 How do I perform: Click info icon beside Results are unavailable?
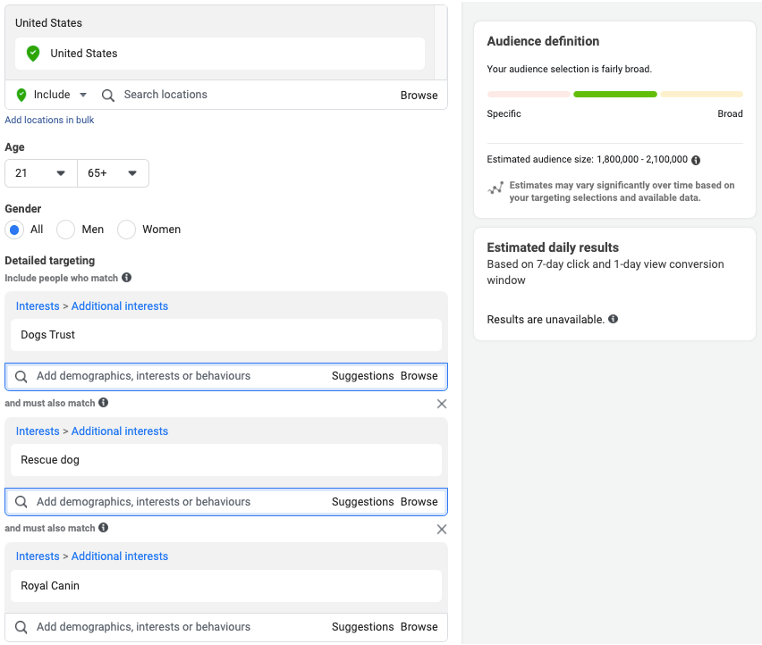pos(613,320)
